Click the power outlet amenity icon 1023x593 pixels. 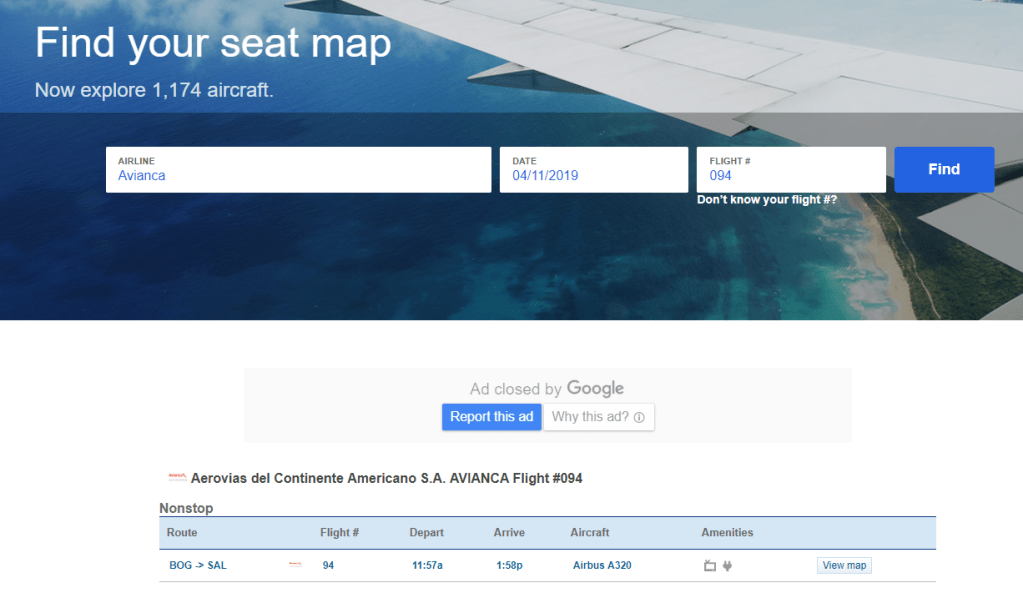coord(727,566)
